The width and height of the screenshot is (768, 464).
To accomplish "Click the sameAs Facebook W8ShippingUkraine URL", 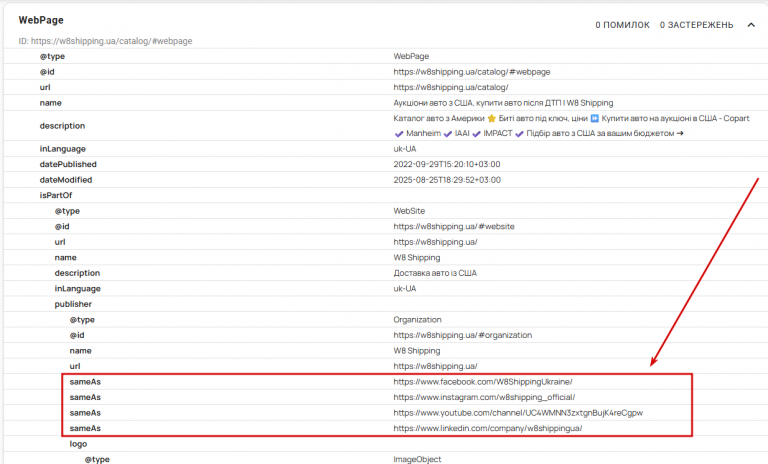I will tap(483, 382).
